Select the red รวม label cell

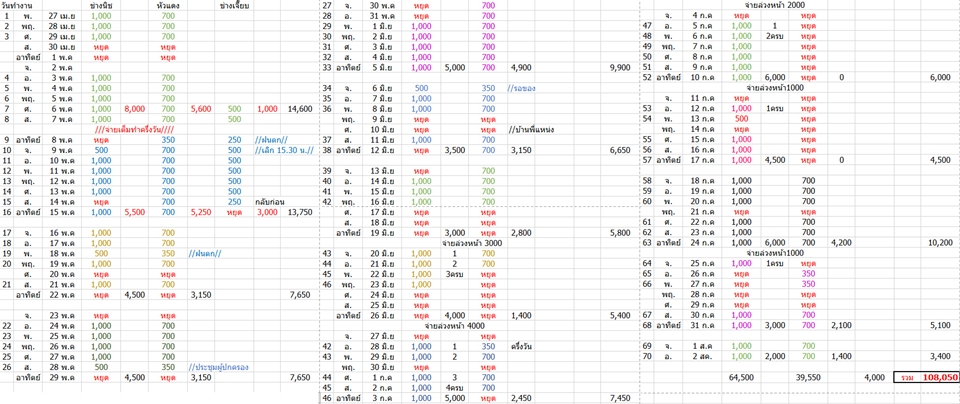pos(906,378)
